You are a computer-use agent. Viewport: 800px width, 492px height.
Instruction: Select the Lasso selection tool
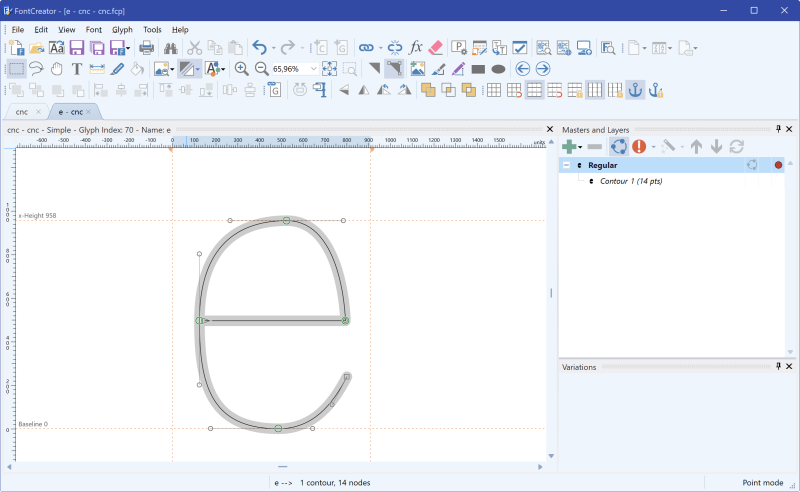tap(36, 68)
